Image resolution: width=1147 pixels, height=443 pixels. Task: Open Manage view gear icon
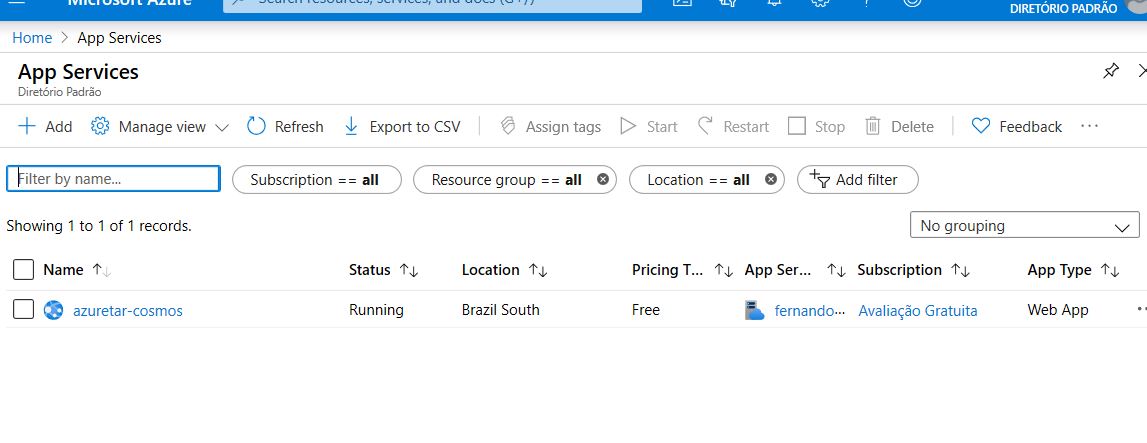coord(99,126)
